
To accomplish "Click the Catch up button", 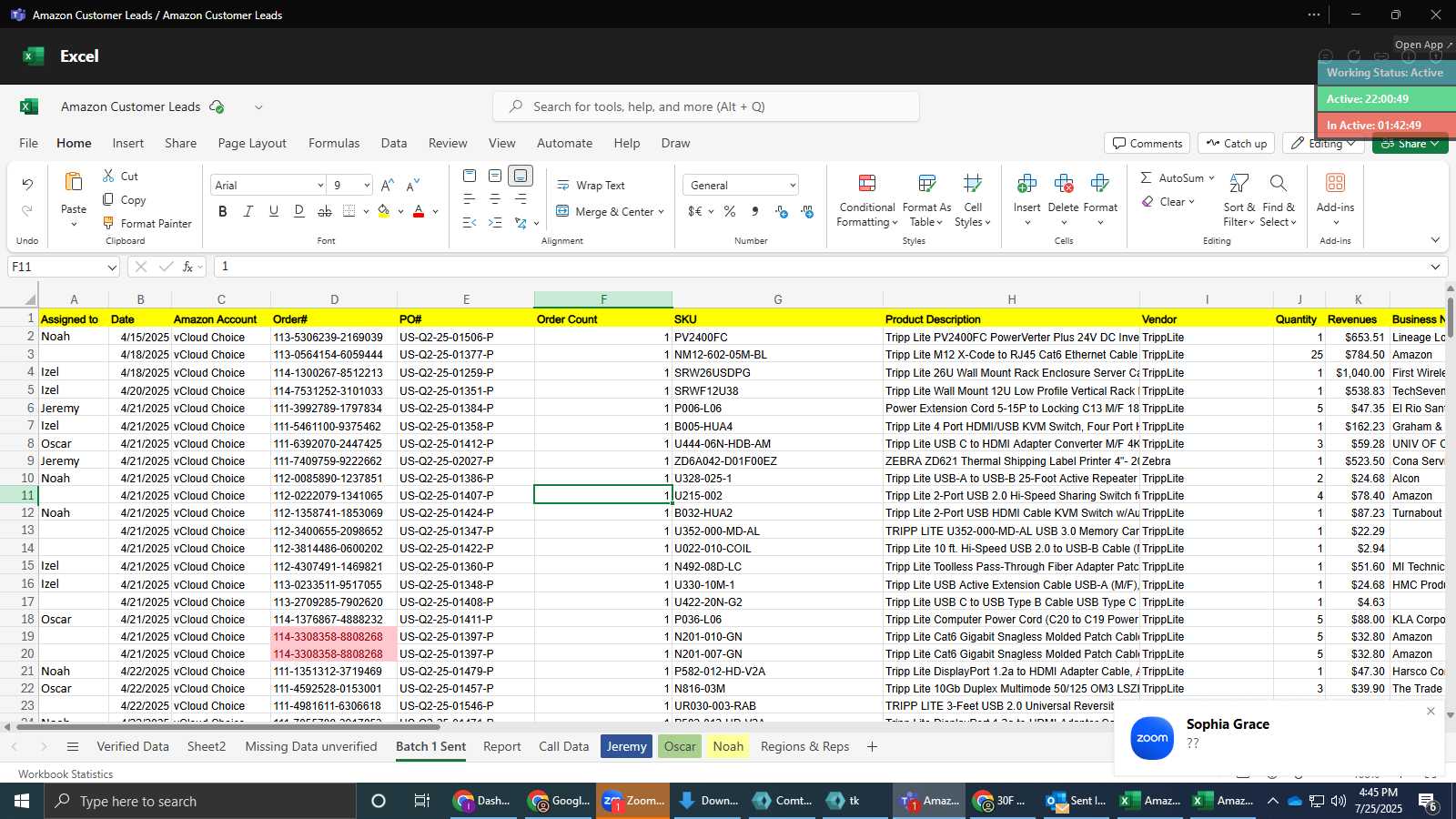I will tap(1236, 143).
